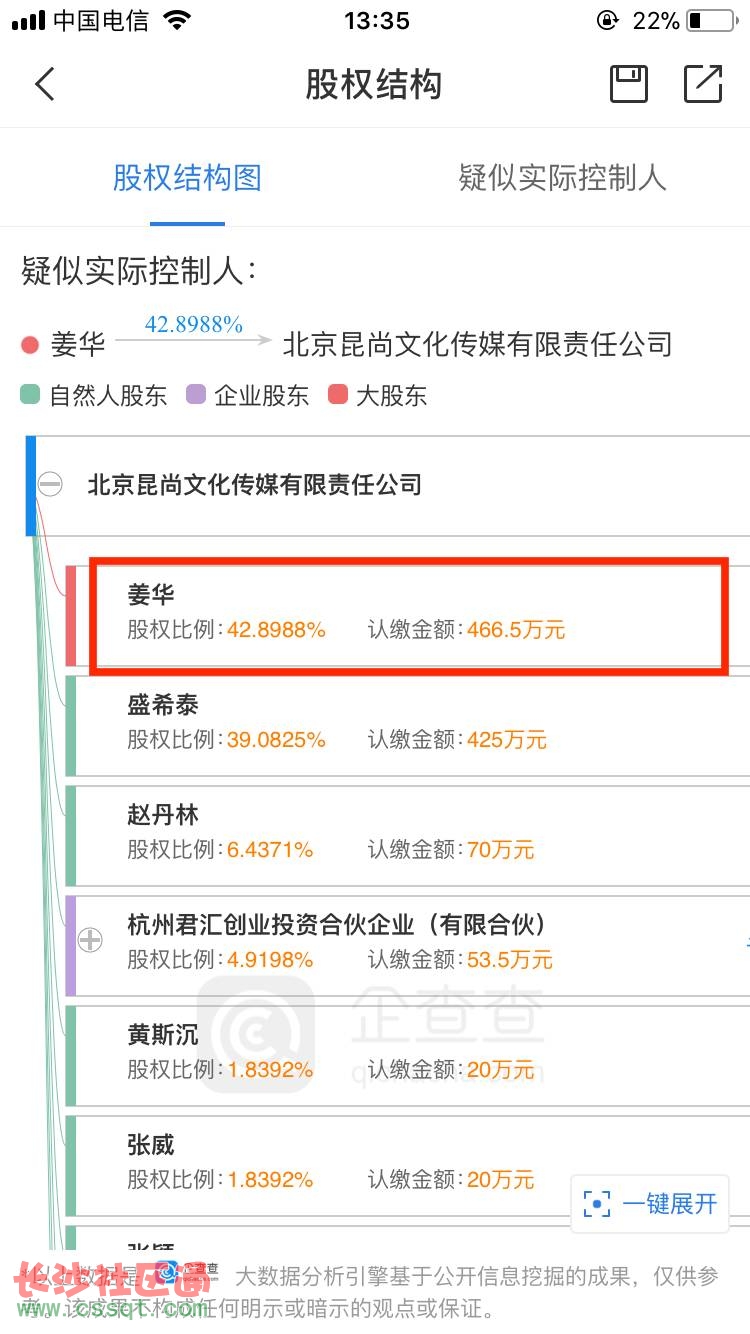Tap the purple 企业股东 legend swatch
The height and width of the screenshot is (1334, 750).
tap(196, 395)
